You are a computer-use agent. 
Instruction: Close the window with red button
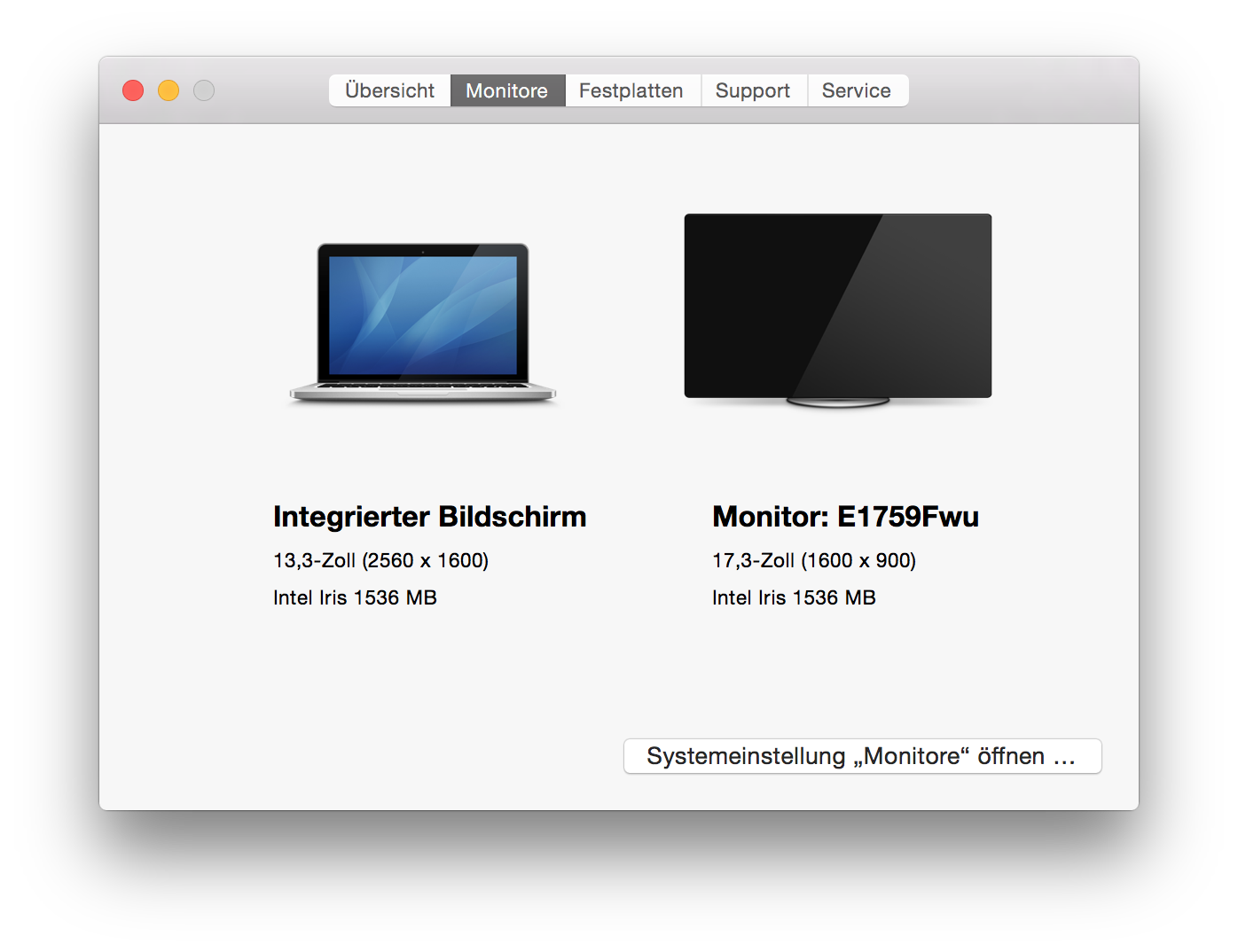[x=133, y=90]
